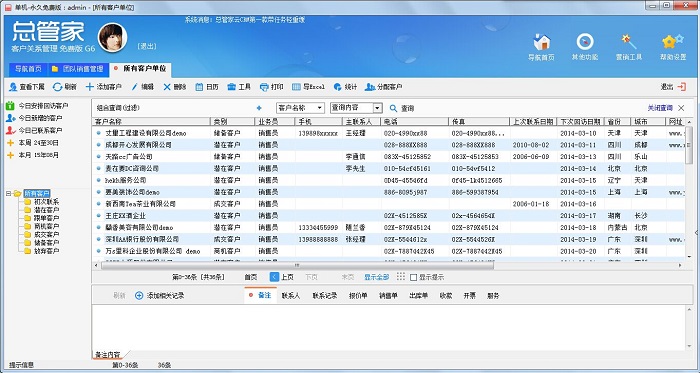Open the 客户名称 dropdown

coord(300,108)
